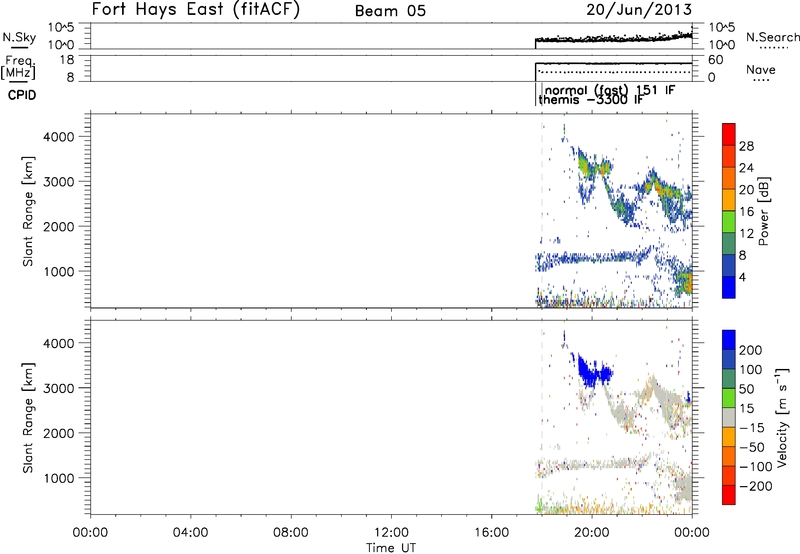Click the "themis -3300 IF" annotation
The image size is (800, 554).
coord(590,99)
